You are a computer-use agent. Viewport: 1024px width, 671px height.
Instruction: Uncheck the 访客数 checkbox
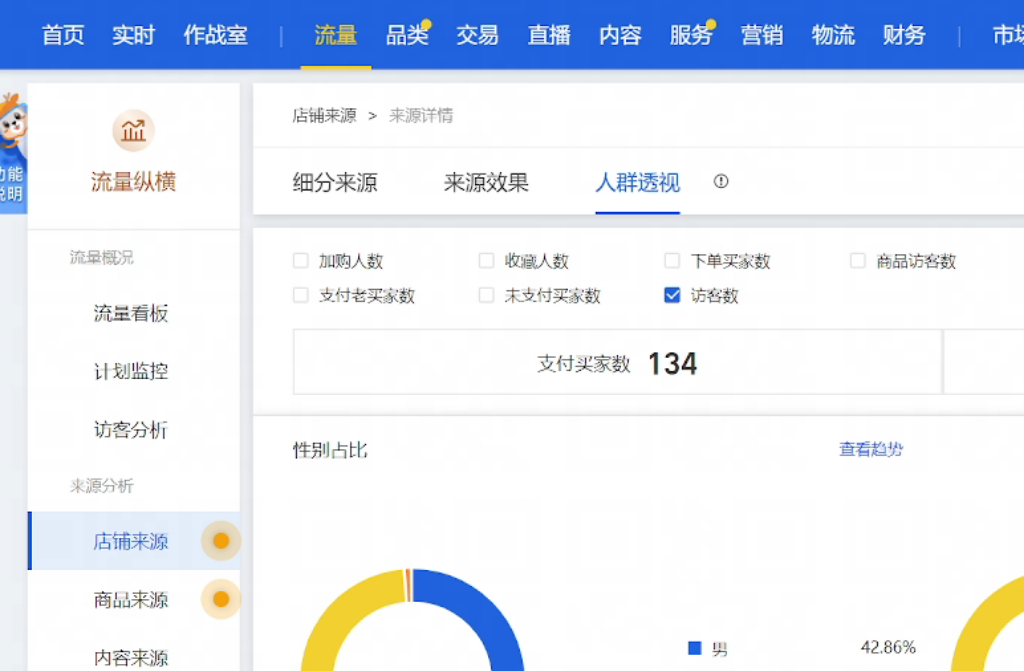click(x=672, y=295)
